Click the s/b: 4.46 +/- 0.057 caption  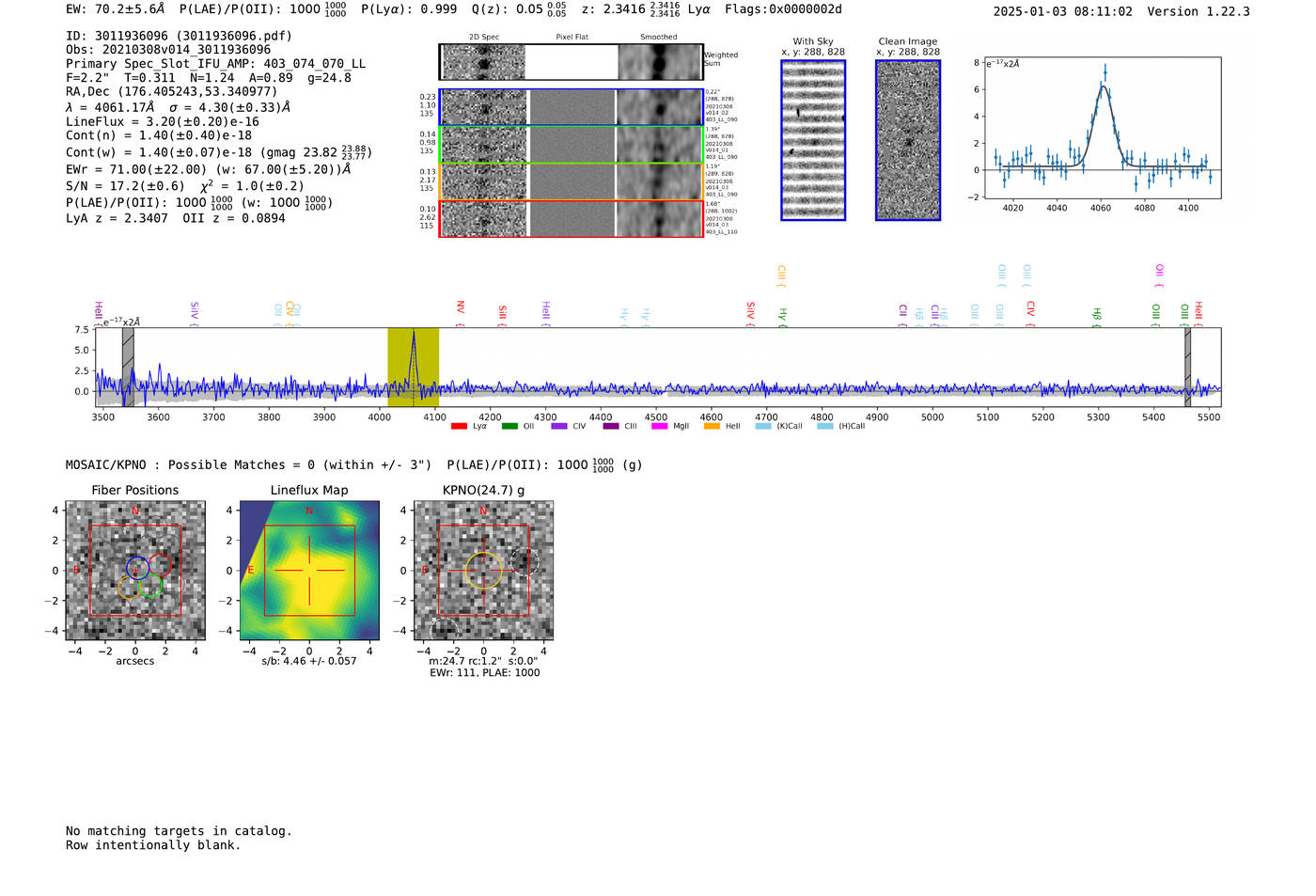point(309,661)
